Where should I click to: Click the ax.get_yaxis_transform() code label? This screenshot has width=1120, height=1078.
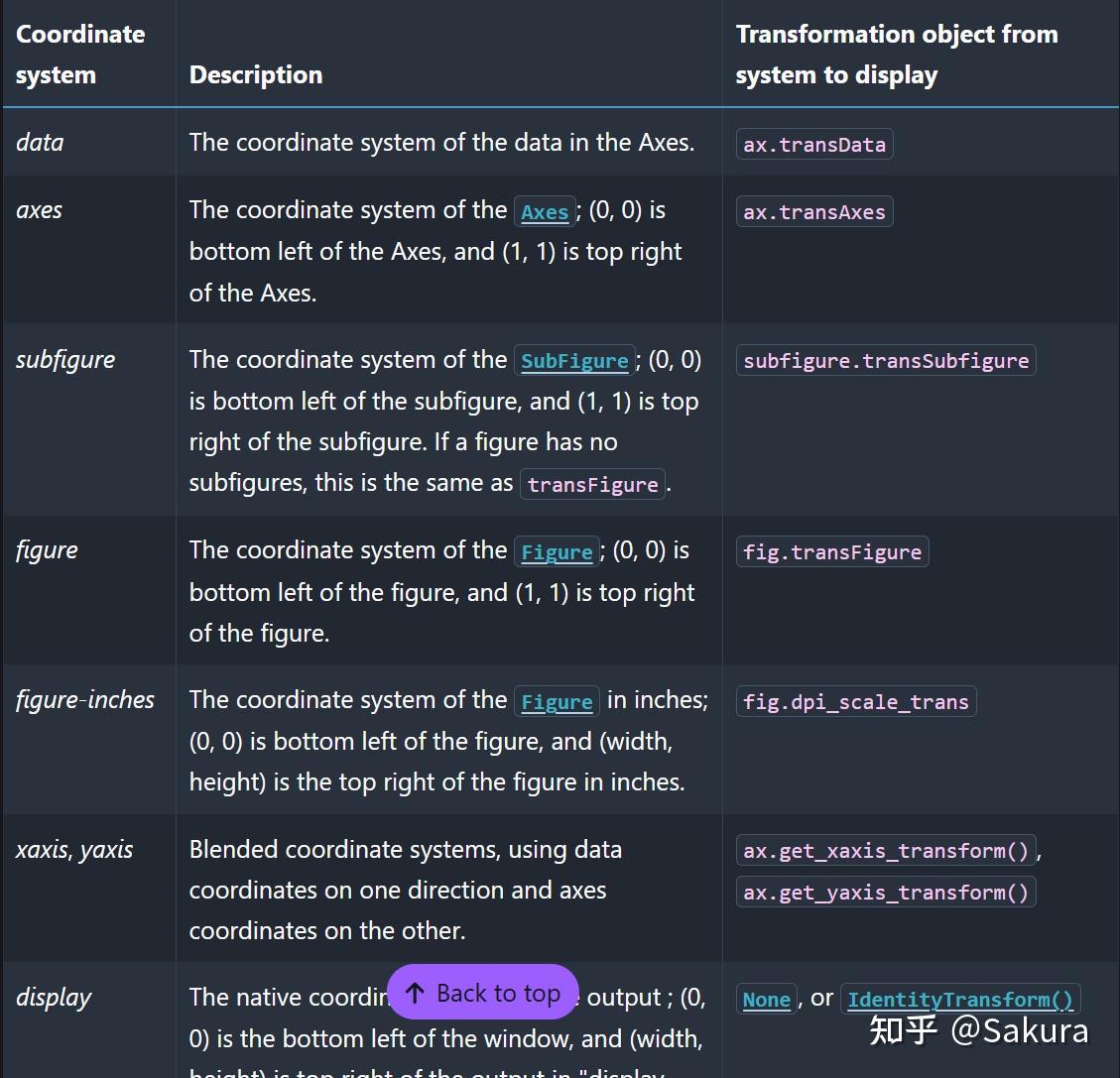pyautogui.click(x=886, y=893)
